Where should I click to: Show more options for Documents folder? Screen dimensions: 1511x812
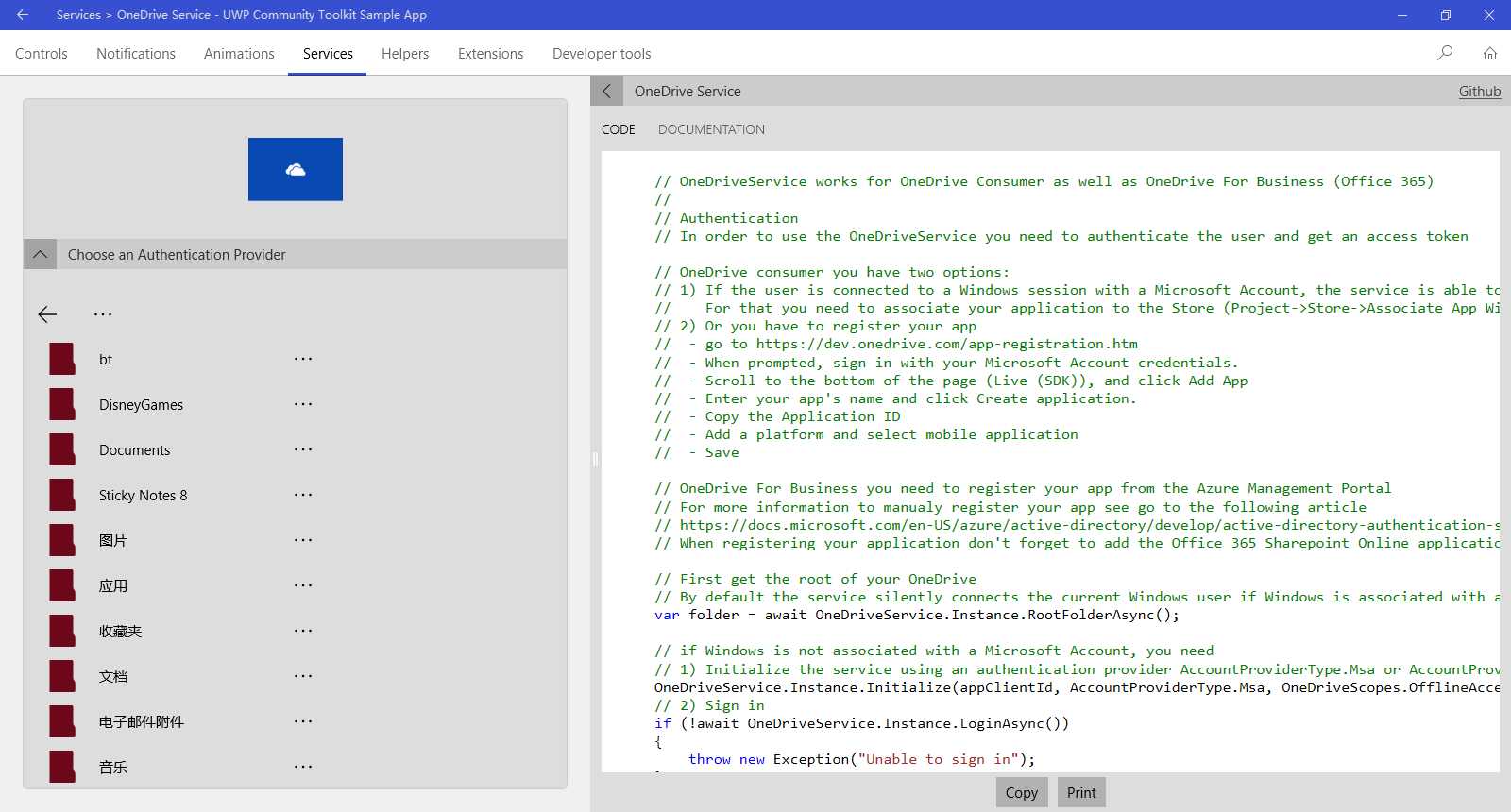[303, 449]
